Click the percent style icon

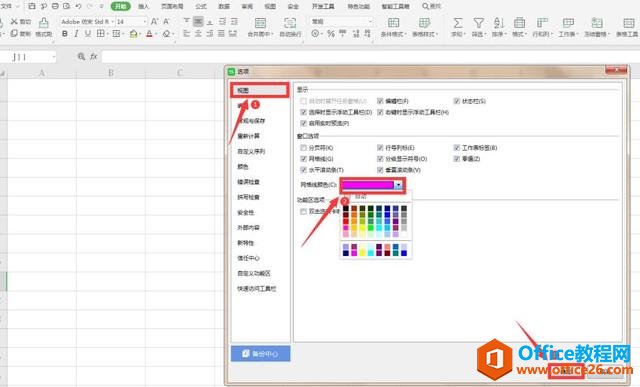(x=331, y=34)
